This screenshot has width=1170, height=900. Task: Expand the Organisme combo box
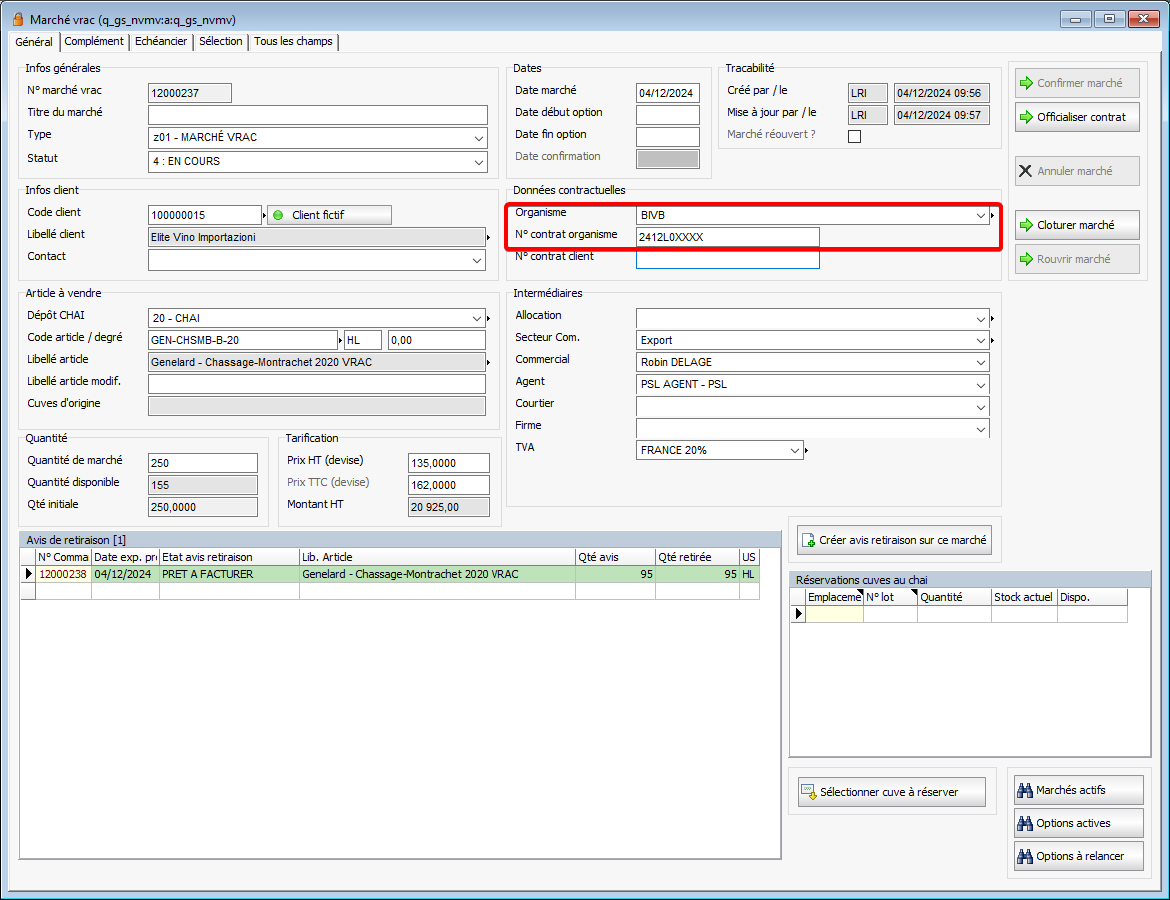(x=980, y=215)
